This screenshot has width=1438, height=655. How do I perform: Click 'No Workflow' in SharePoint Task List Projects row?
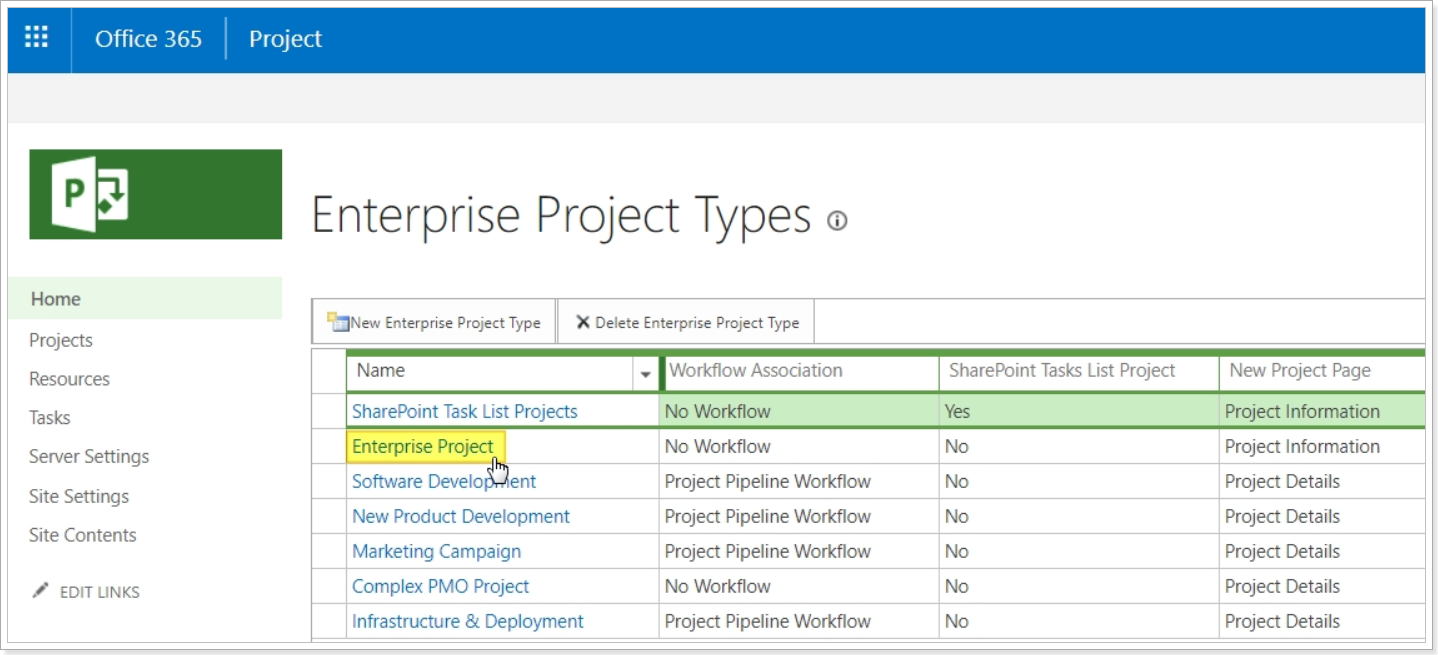(718, 411)
